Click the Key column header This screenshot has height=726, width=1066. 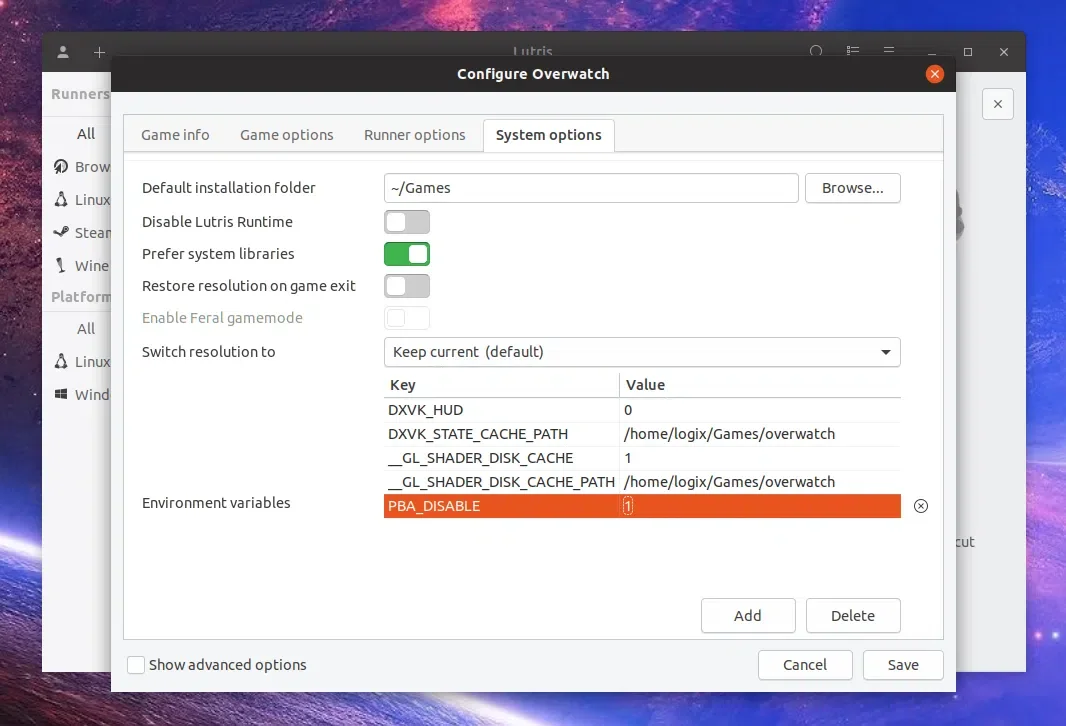502,385
